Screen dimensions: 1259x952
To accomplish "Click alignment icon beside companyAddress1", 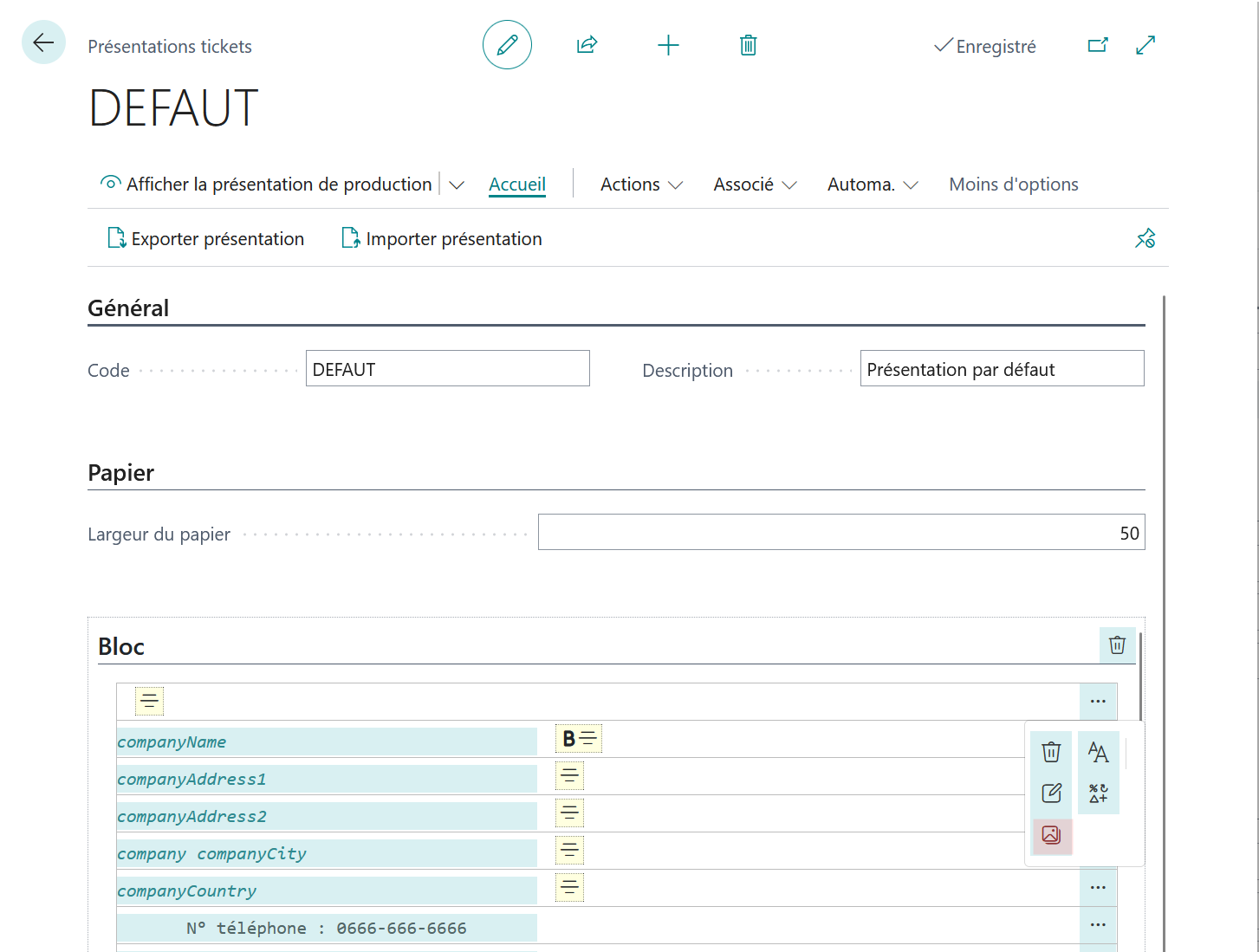I will tap(569, 775).
